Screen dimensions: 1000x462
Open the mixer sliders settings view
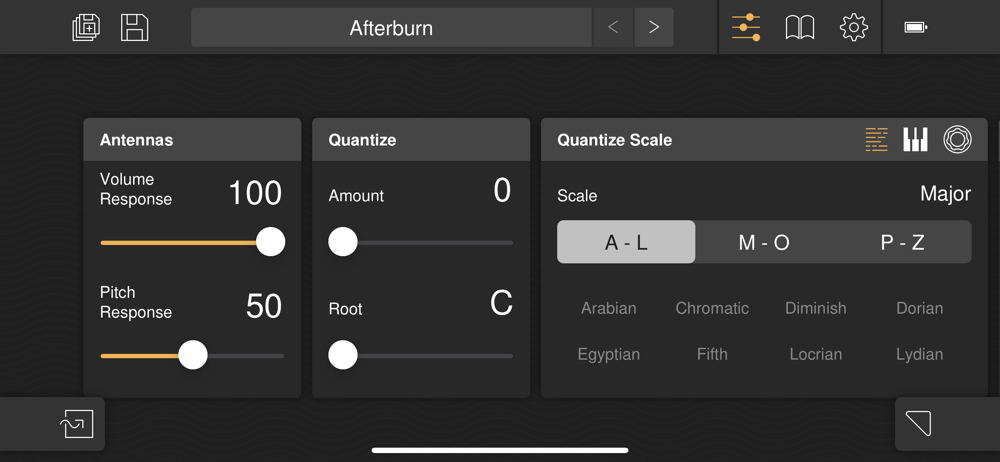746,28
